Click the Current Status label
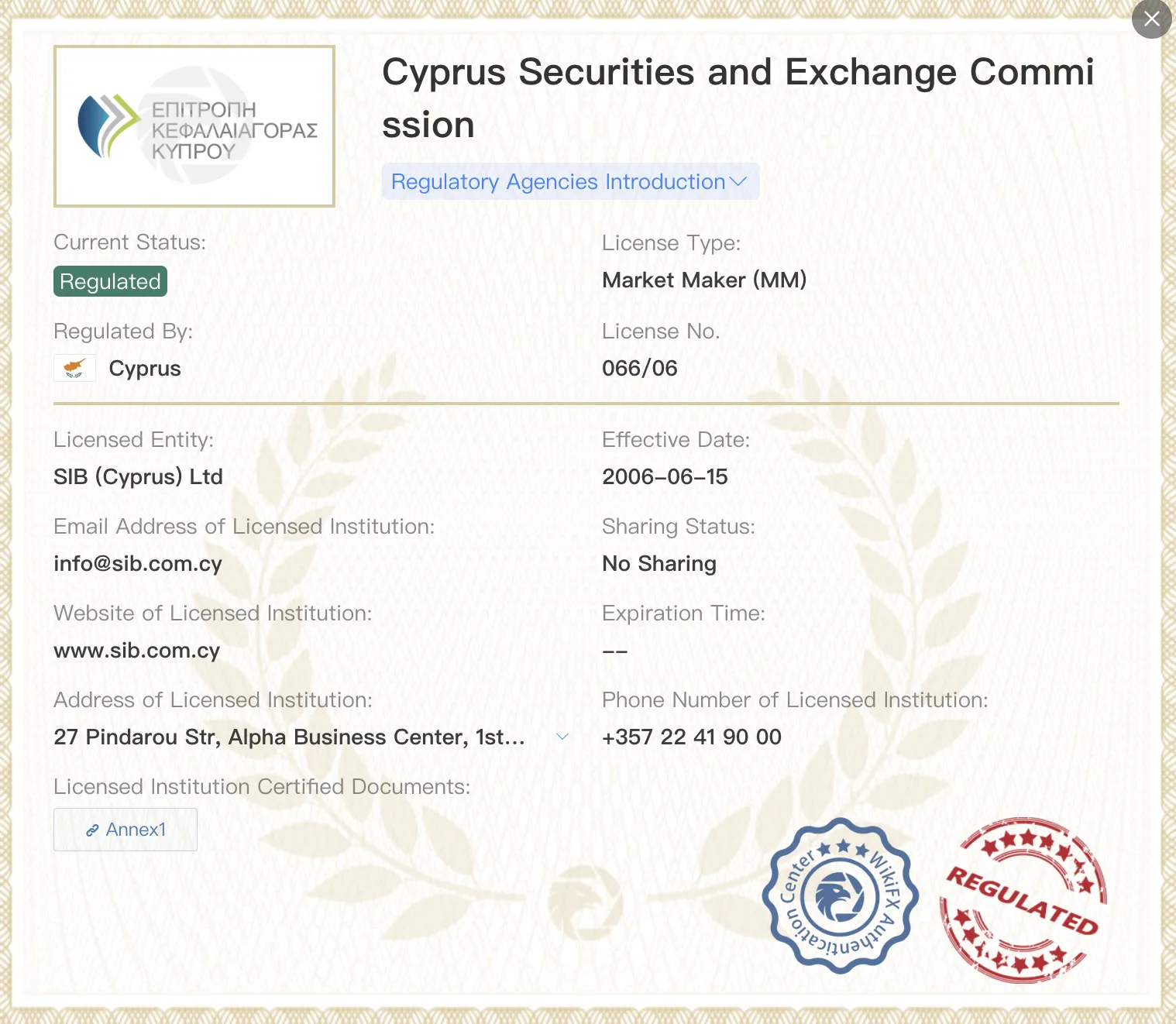 pos(129,242)
